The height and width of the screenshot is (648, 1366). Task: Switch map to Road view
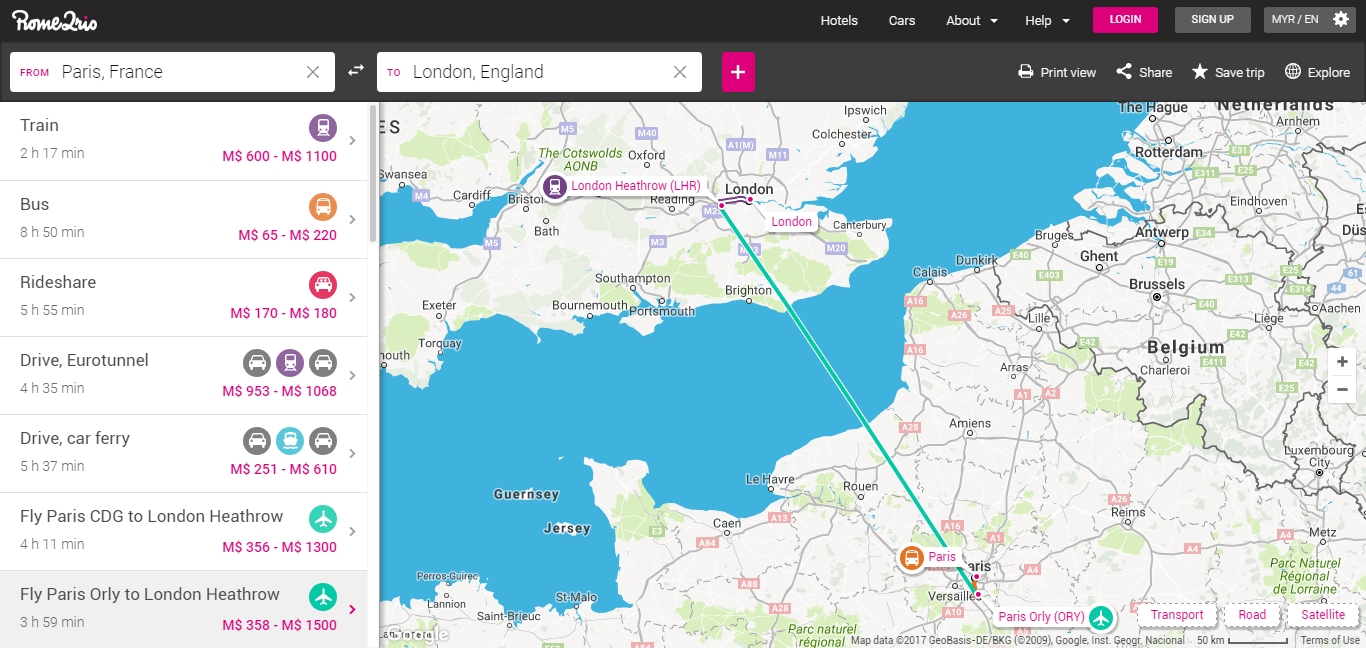click(x=1252, y=615)
